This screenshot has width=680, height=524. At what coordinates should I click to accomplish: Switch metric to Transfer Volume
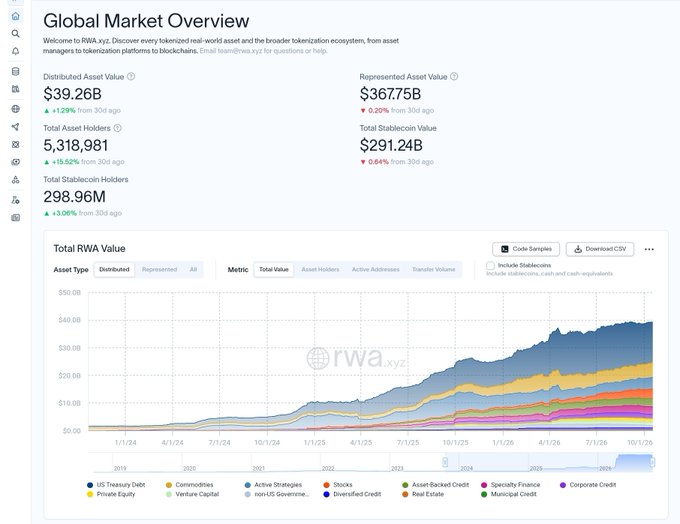434,269
